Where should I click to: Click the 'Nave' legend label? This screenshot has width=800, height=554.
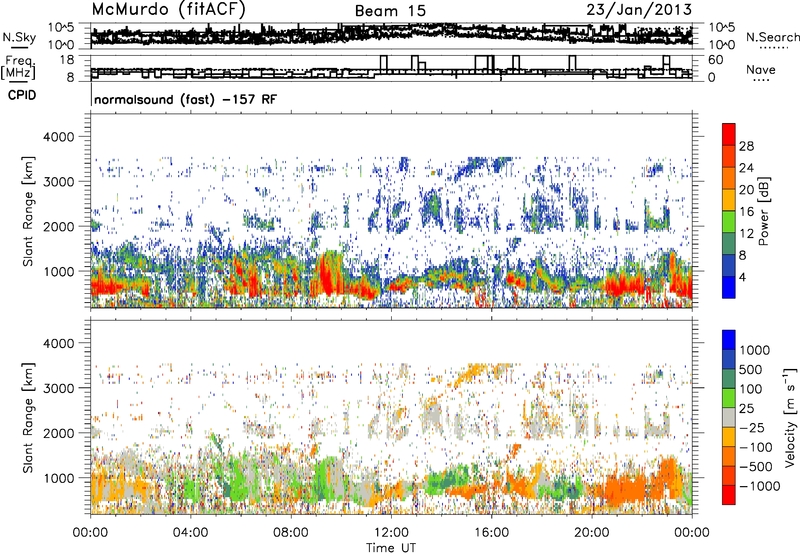click(x=761, y=70)
